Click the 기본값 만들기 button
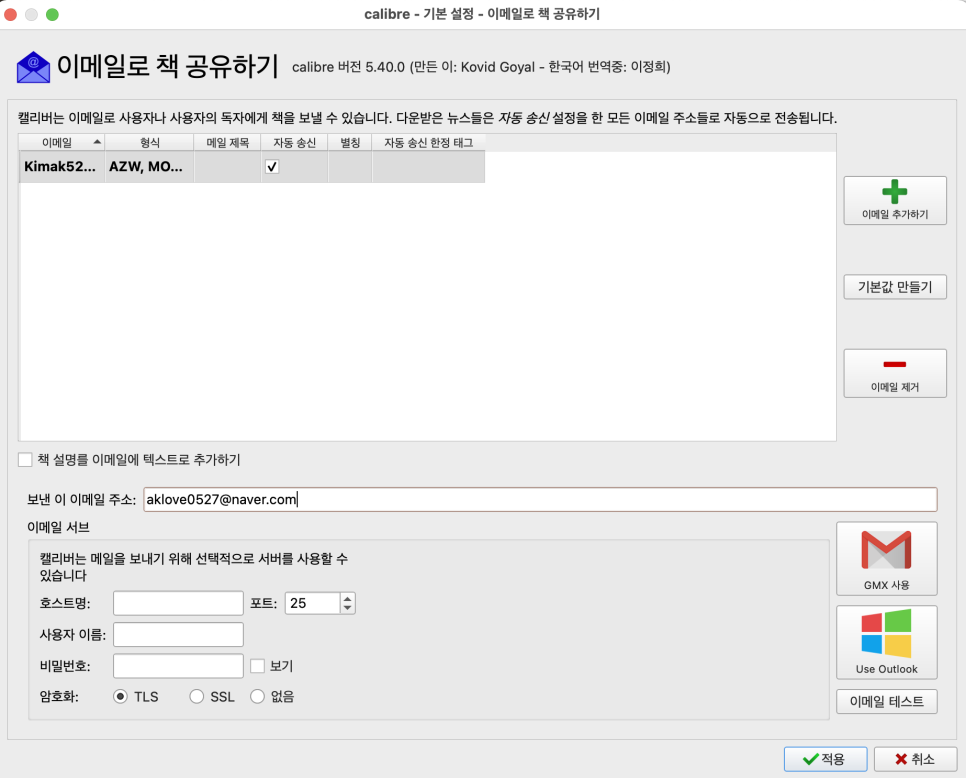The width and height of the screenshot is (966, 778). coord(895,287)
